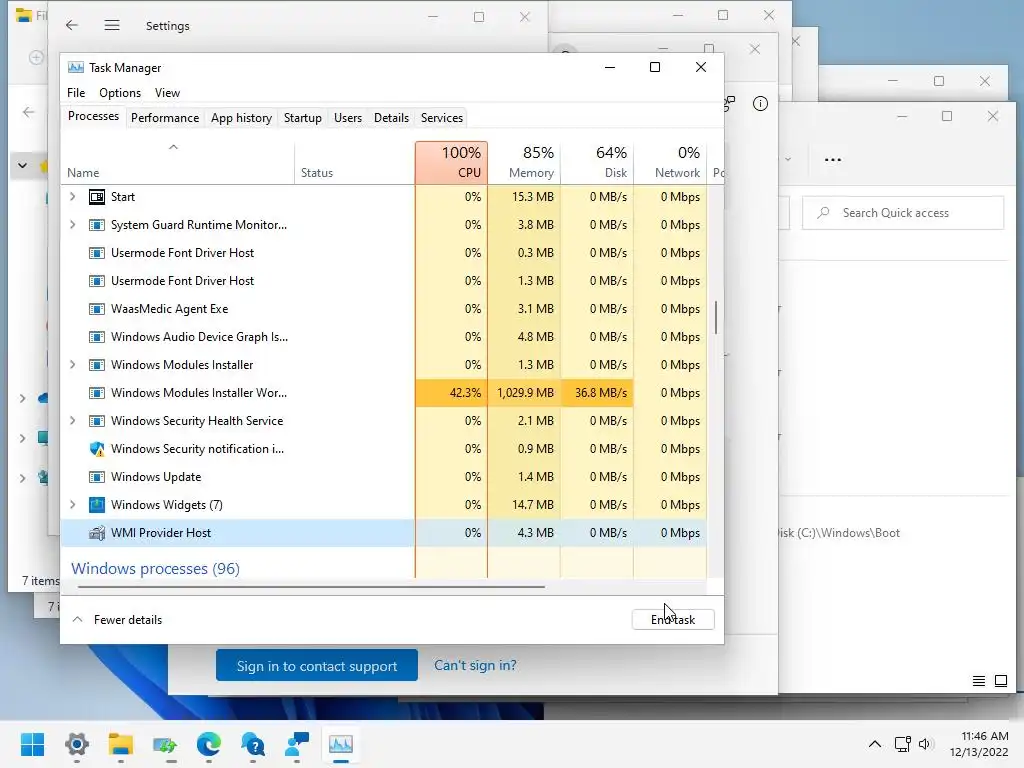The height and width of the screenshot is (768, 1024).
Task: Open Get Help app from the taskbar
Action: coord(253,744)
